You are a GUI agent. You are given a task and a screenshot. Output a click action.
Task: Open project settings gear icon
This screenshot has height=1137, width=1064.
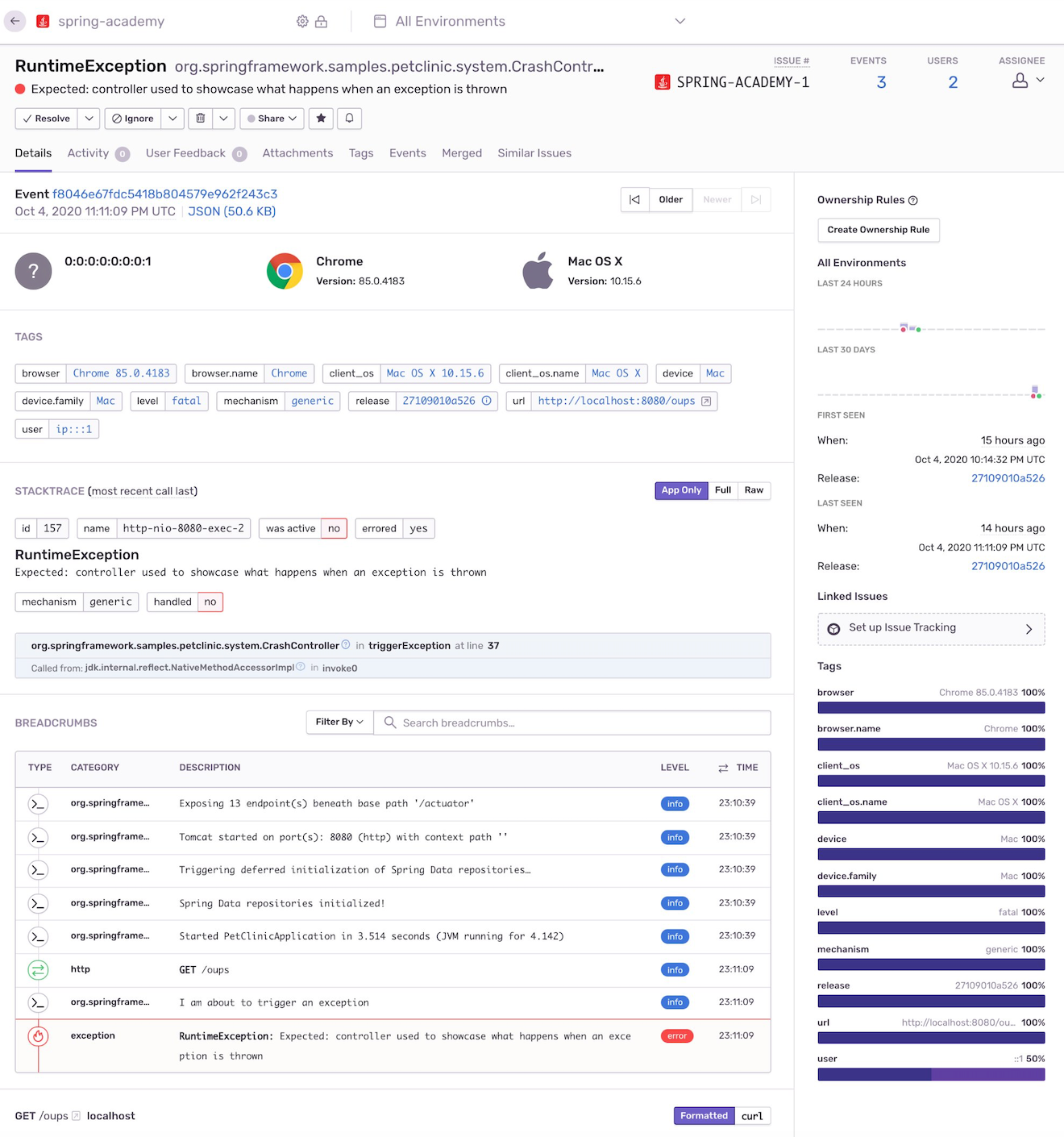click(301, 21)
